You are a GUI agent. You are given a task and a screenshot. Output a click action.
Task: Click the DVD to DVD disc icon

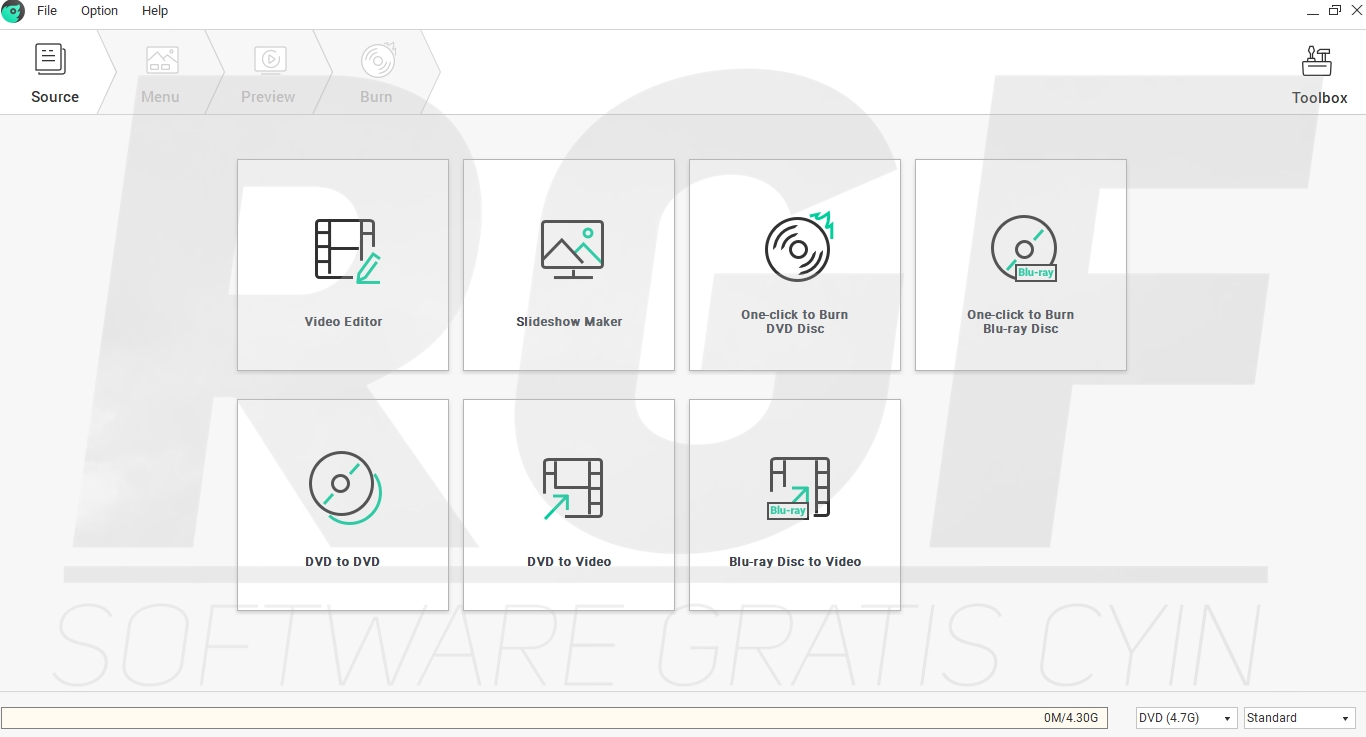[x=345, y=488]
